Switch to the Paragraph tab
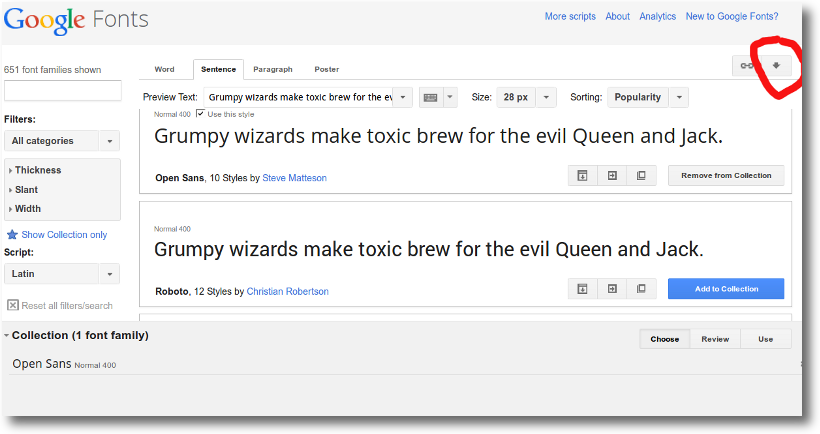 click(x=272, y=69)
